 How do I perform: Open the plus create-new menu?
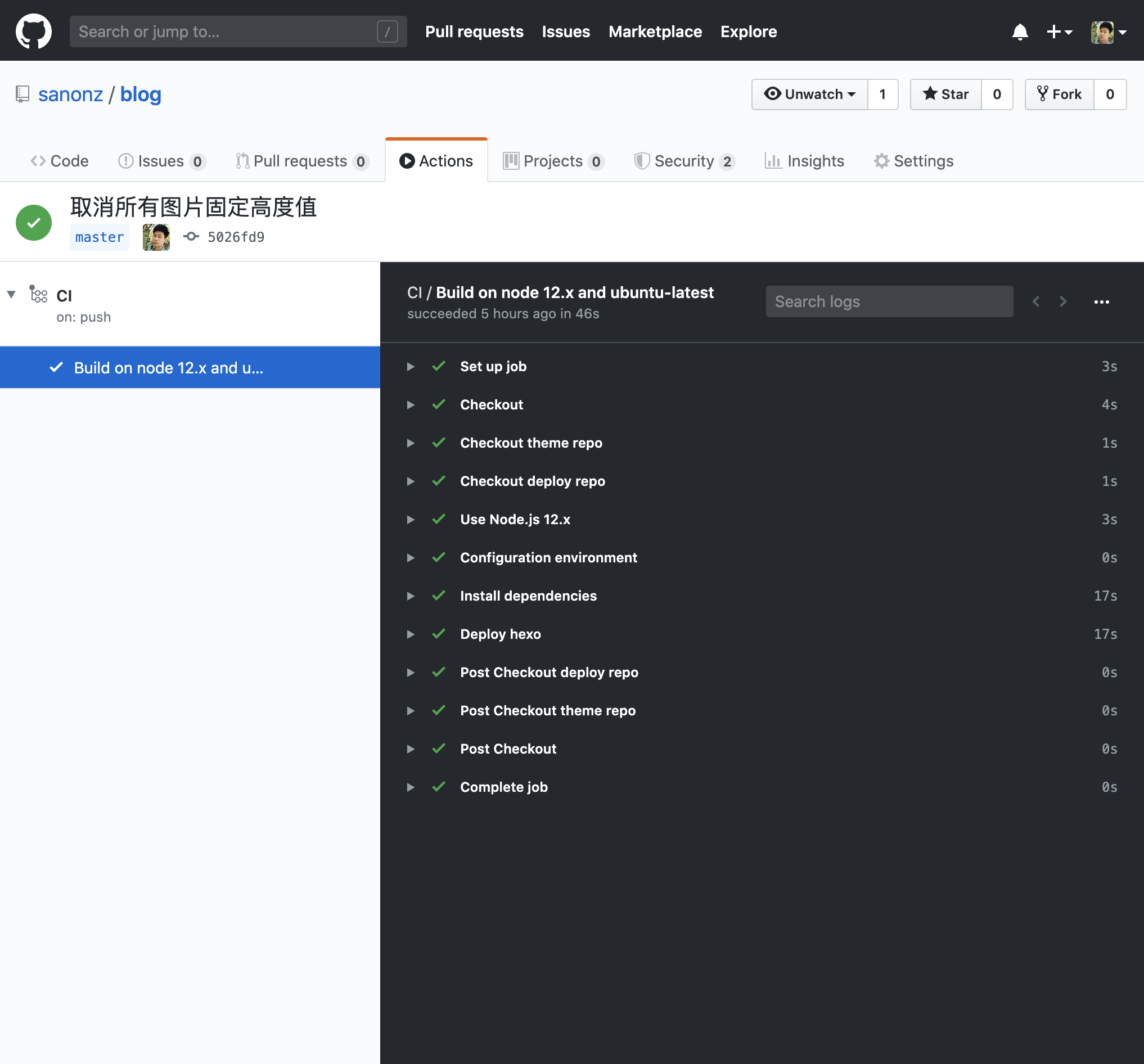coord(1059,31)
